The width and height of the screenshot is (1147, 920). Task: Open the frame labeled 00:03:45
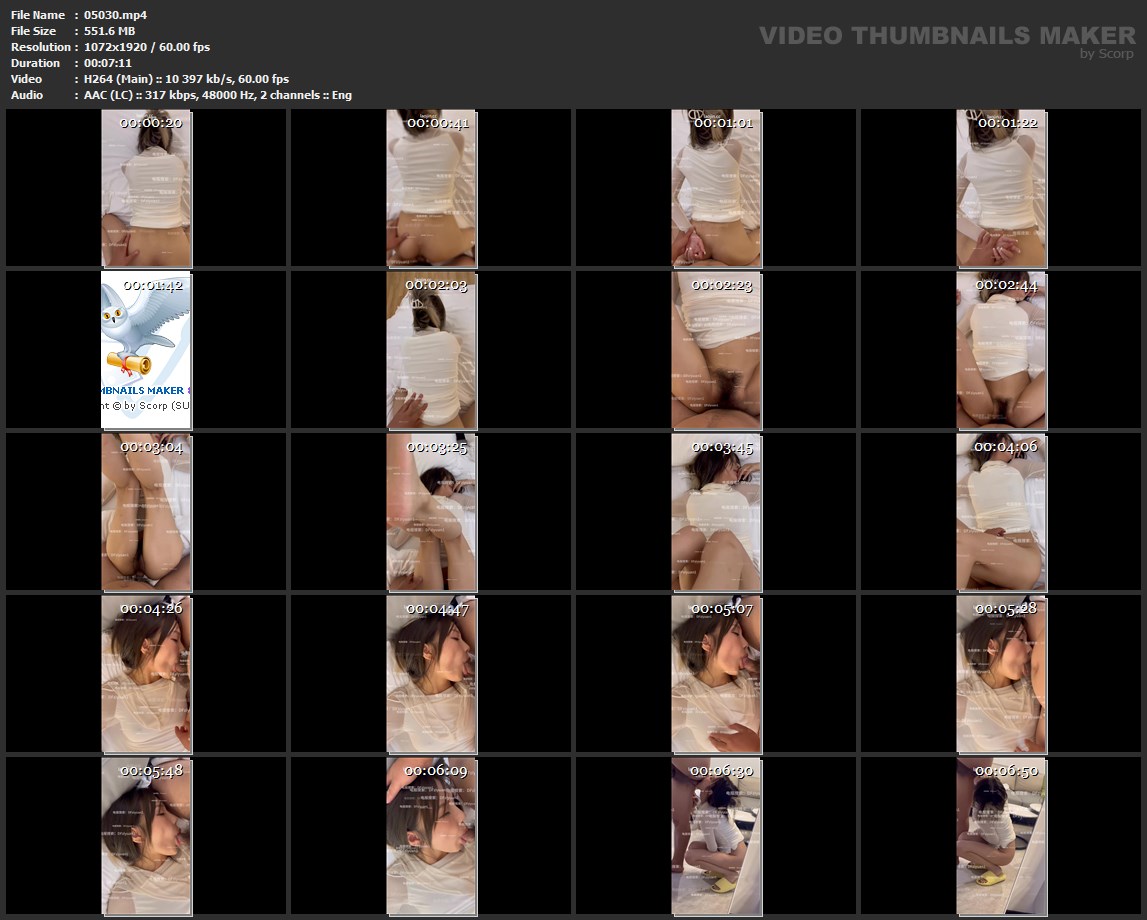[716, 512]
